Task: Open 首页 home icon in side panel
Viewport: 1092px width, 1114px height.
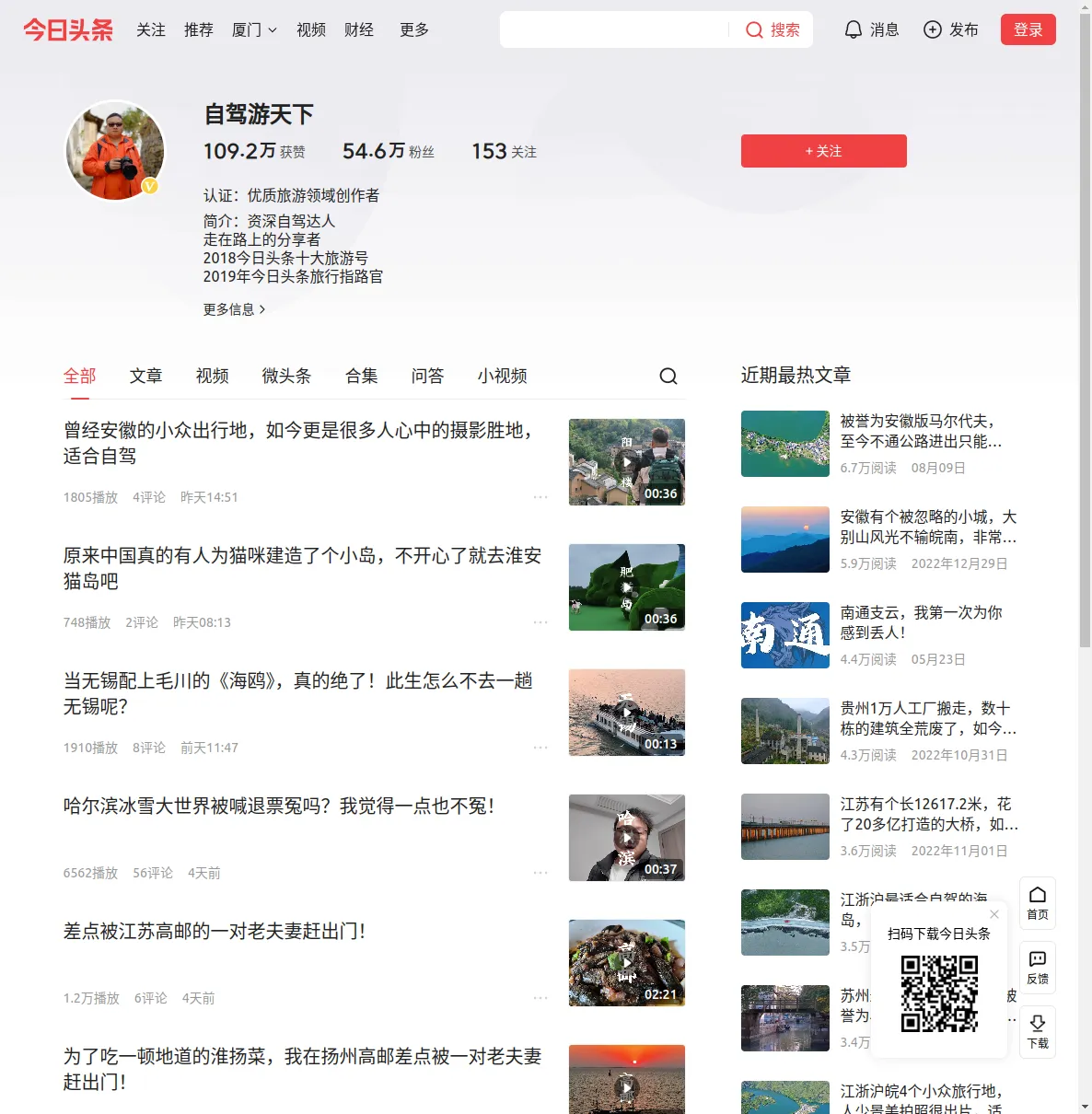Action: point(1038,895)
